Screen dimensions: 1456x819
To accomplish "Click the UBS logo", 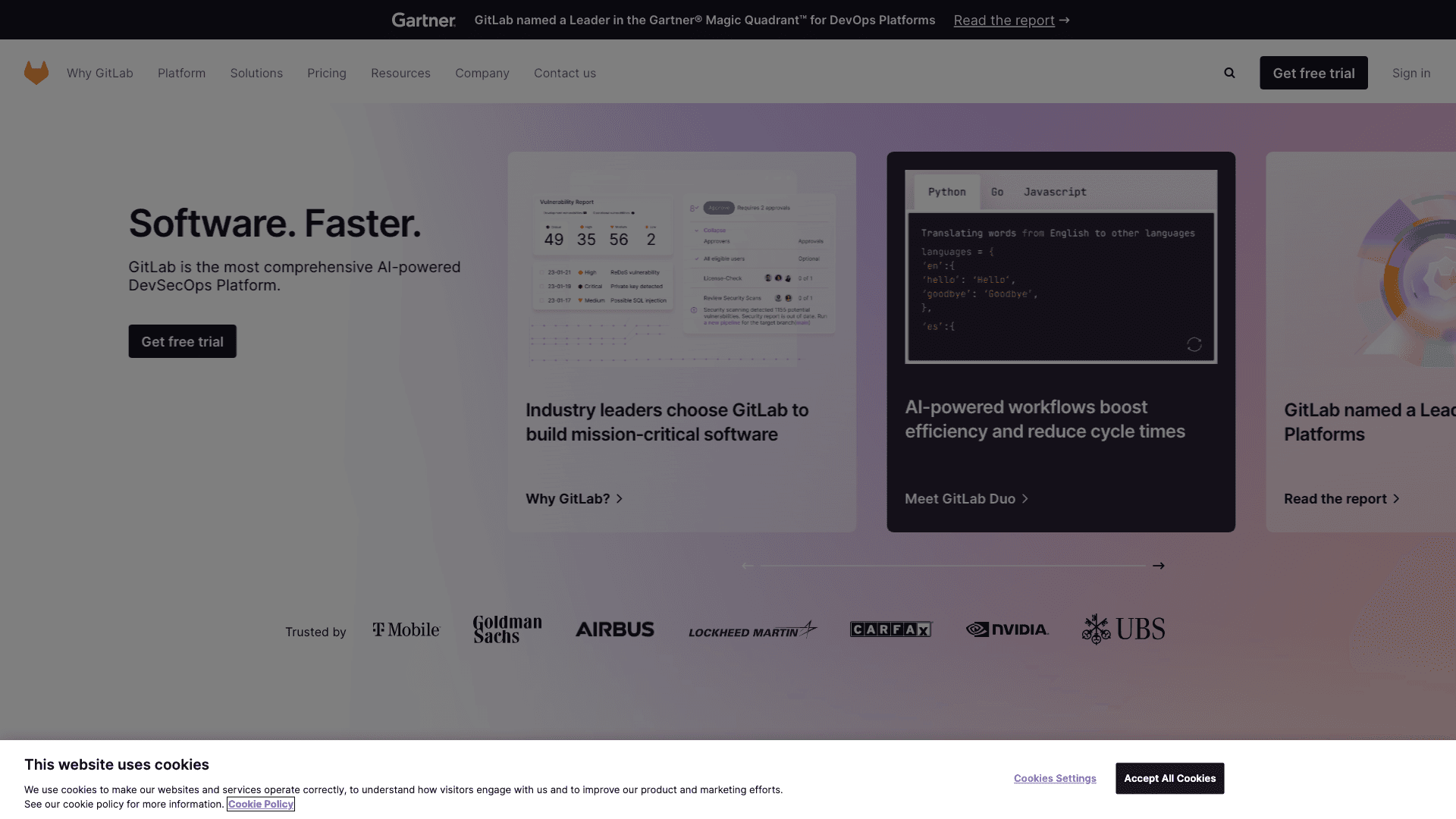I will coord(1123,629).
